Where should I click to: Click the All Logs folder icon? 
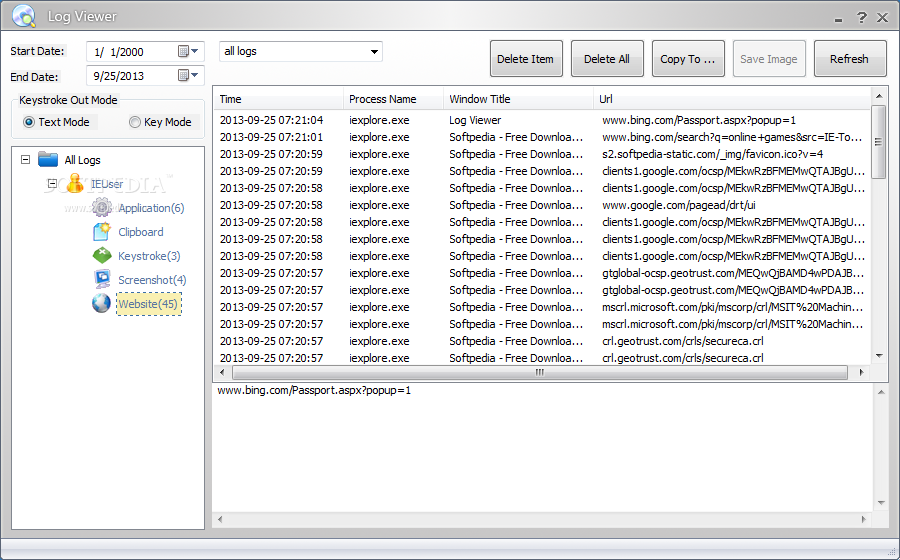click(48, 159)
